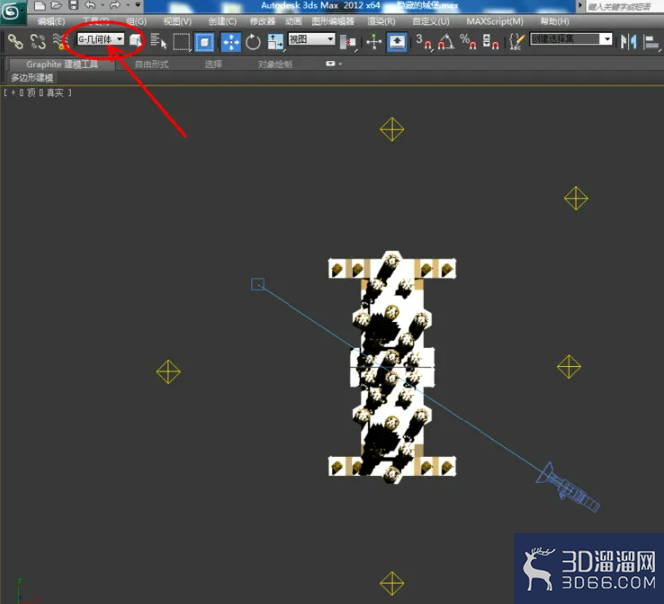Click the help search keyword field
Image resolution: width=664 pixels, height=604 pixels.
click(x=625, y=6)
